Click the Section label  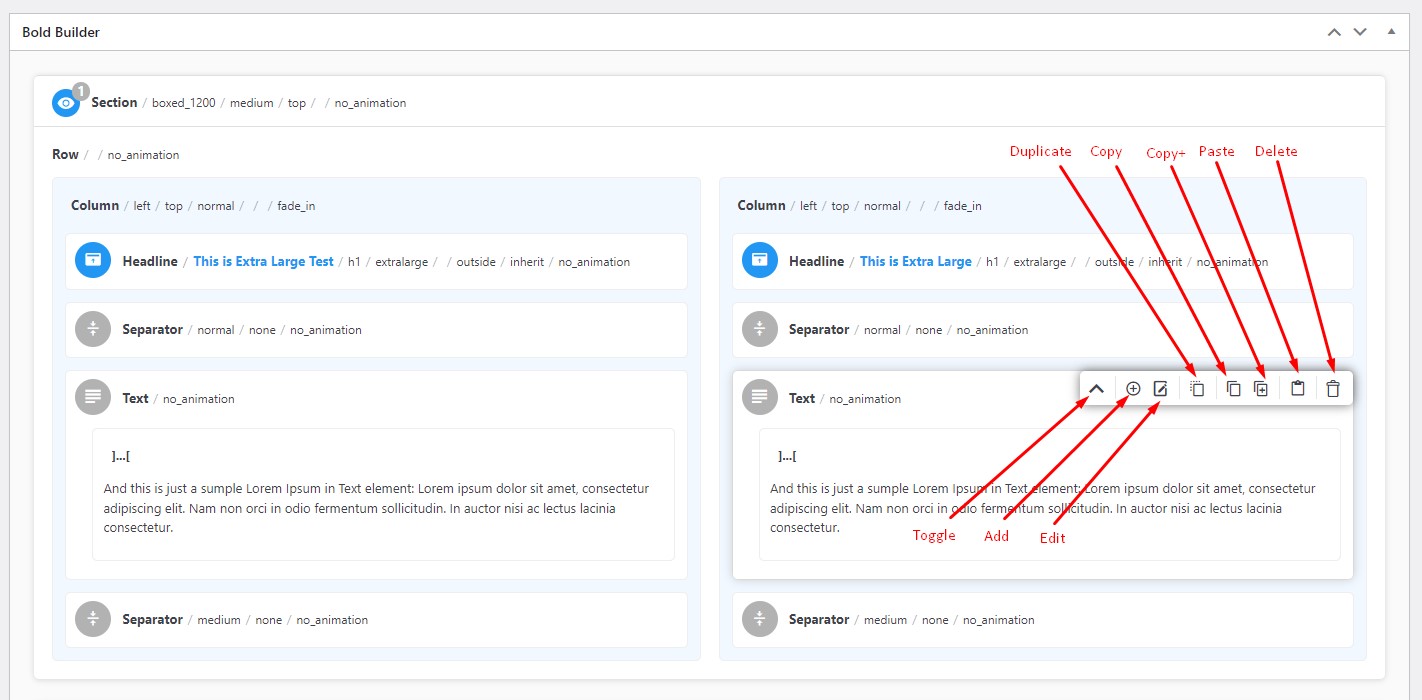(114, 102)
